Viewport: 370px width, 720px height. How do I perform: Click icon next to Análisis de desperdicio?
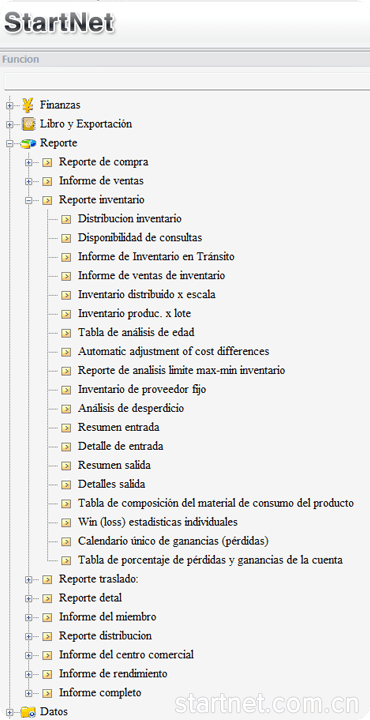pos(66,408)
